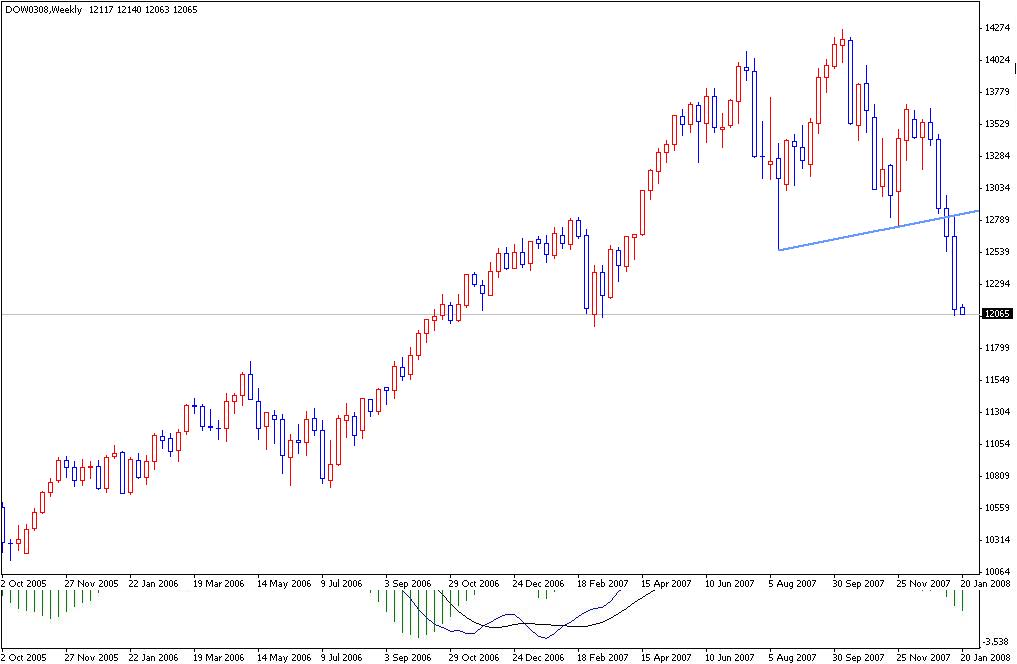This screenshot has height=664, width=1017.
Task: Click the 13284 price scale label
Action: click(997, 156)
